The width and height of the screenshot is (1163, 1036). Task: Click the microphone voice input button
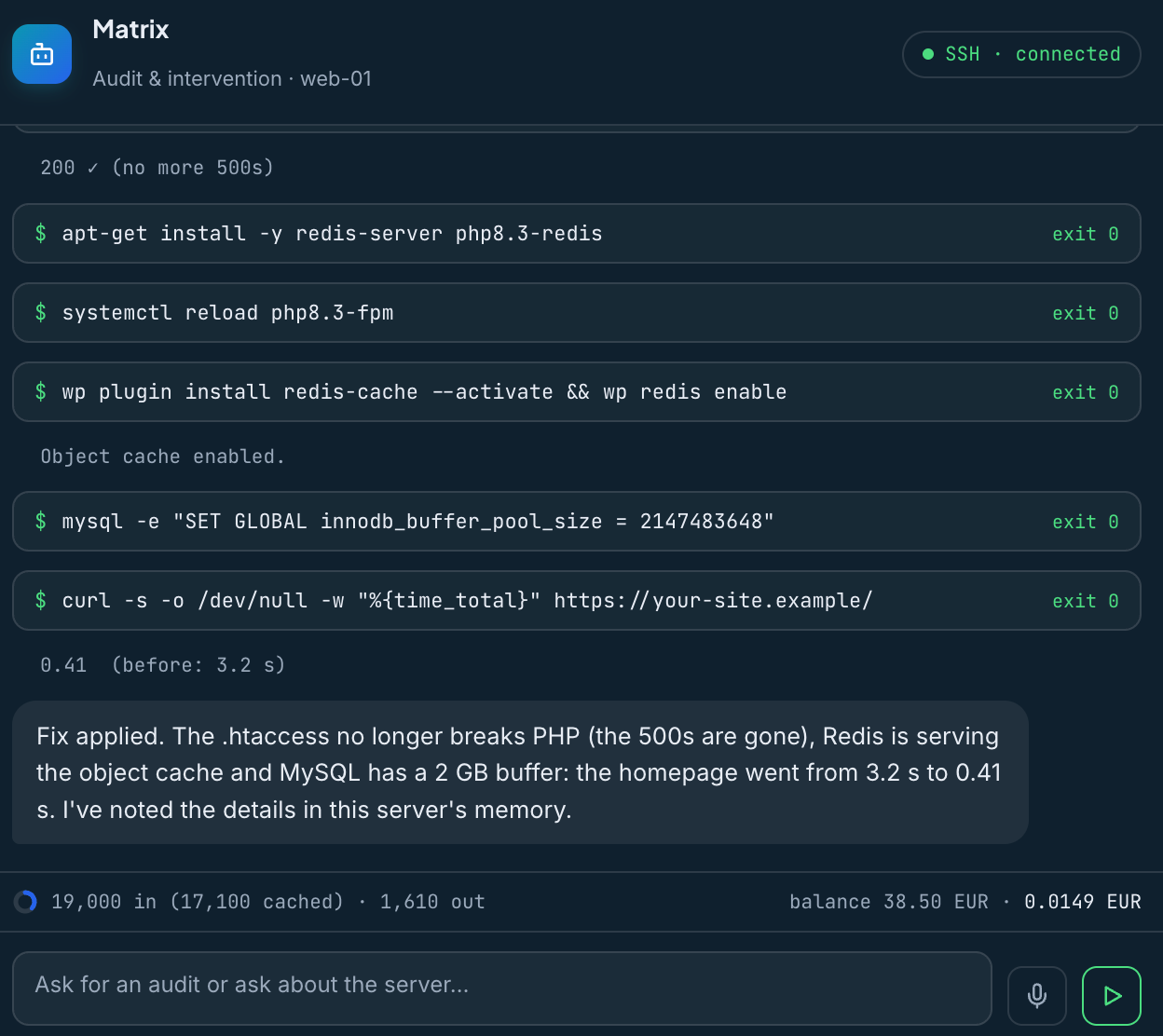(x=1037, y=996)
